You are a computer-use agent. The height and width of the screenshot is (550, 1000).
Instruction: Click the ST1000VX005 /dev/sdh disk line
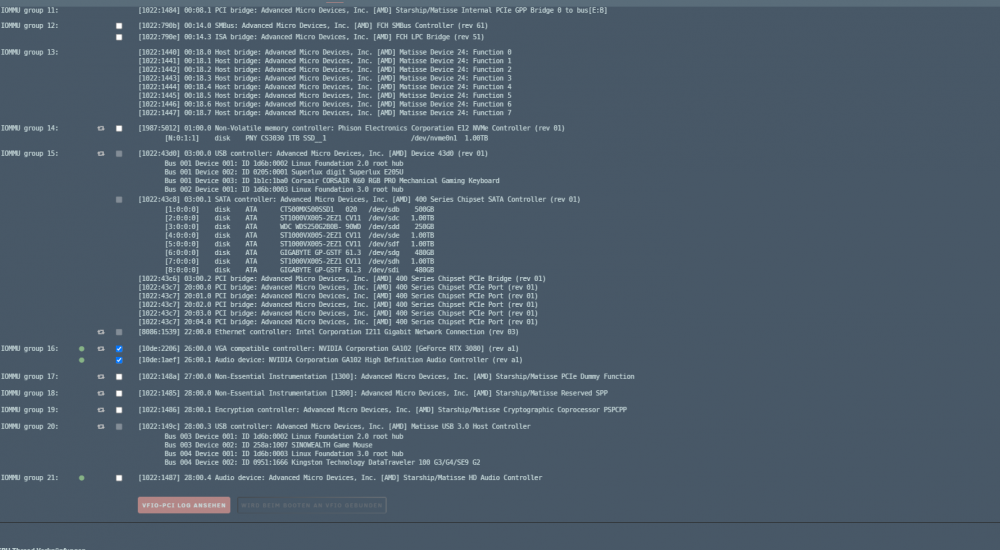(299, 262)
